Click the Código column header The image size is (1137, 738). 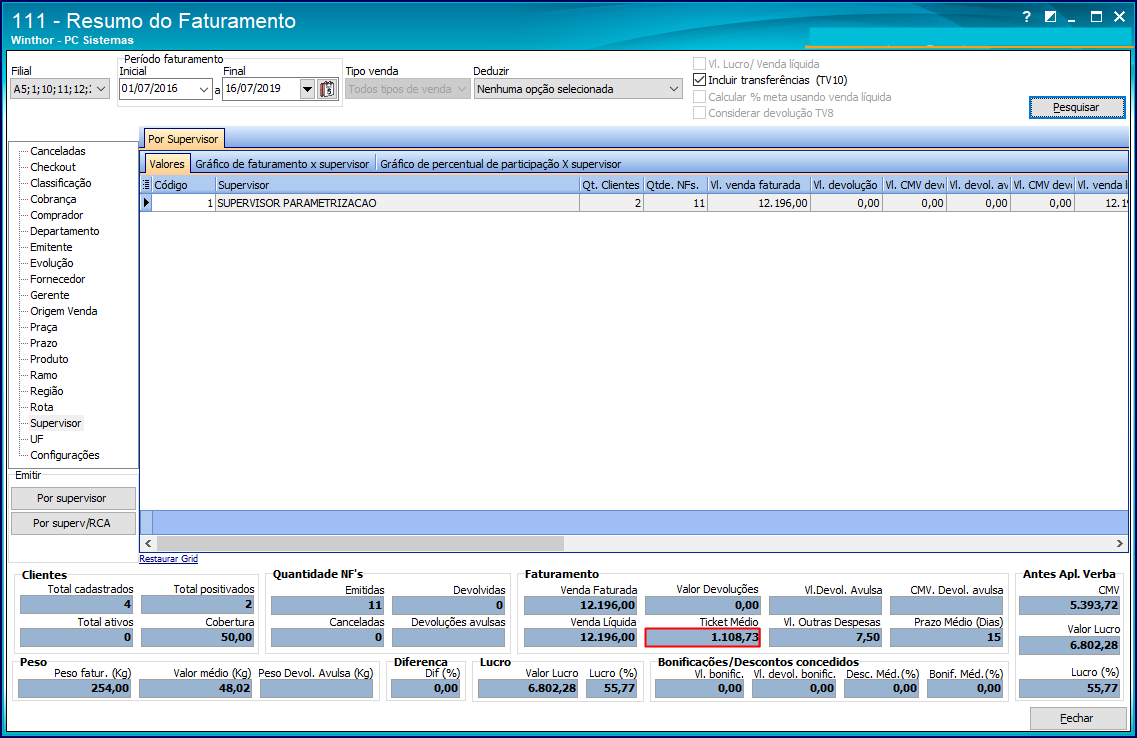pos(183,185)
